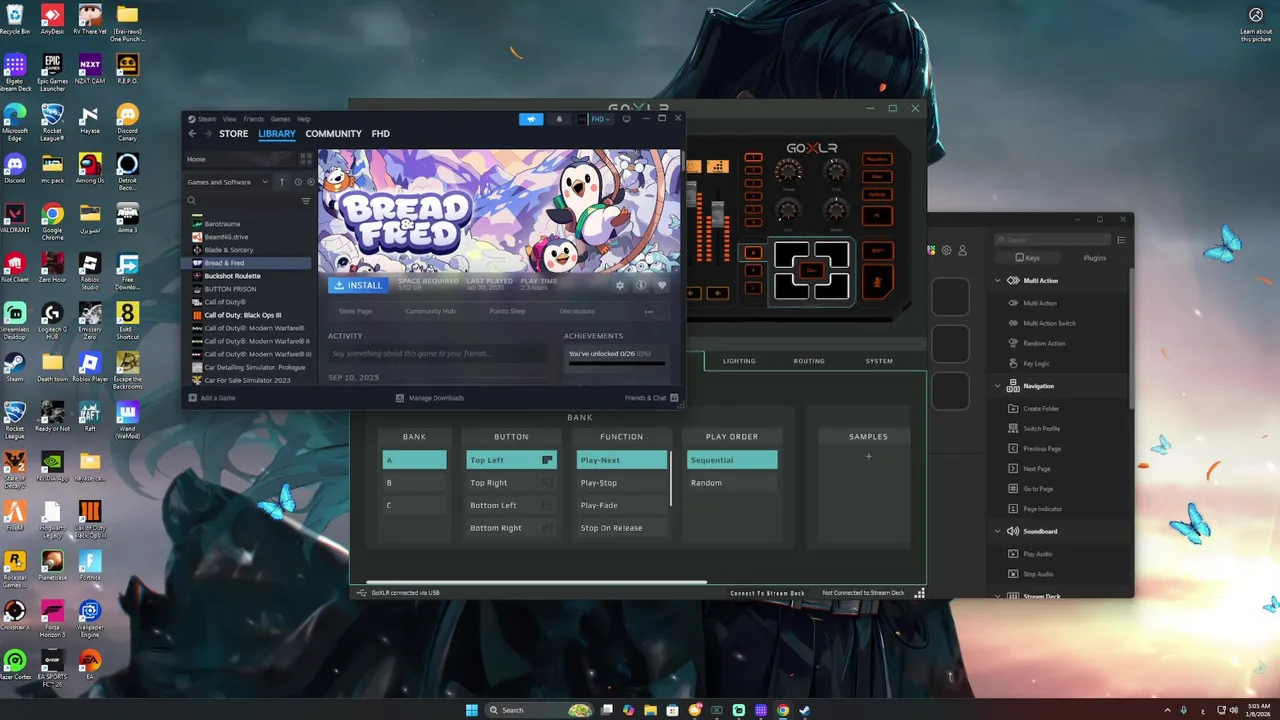Toggle ready-to-play filter in Steam library

coord(310,182)
